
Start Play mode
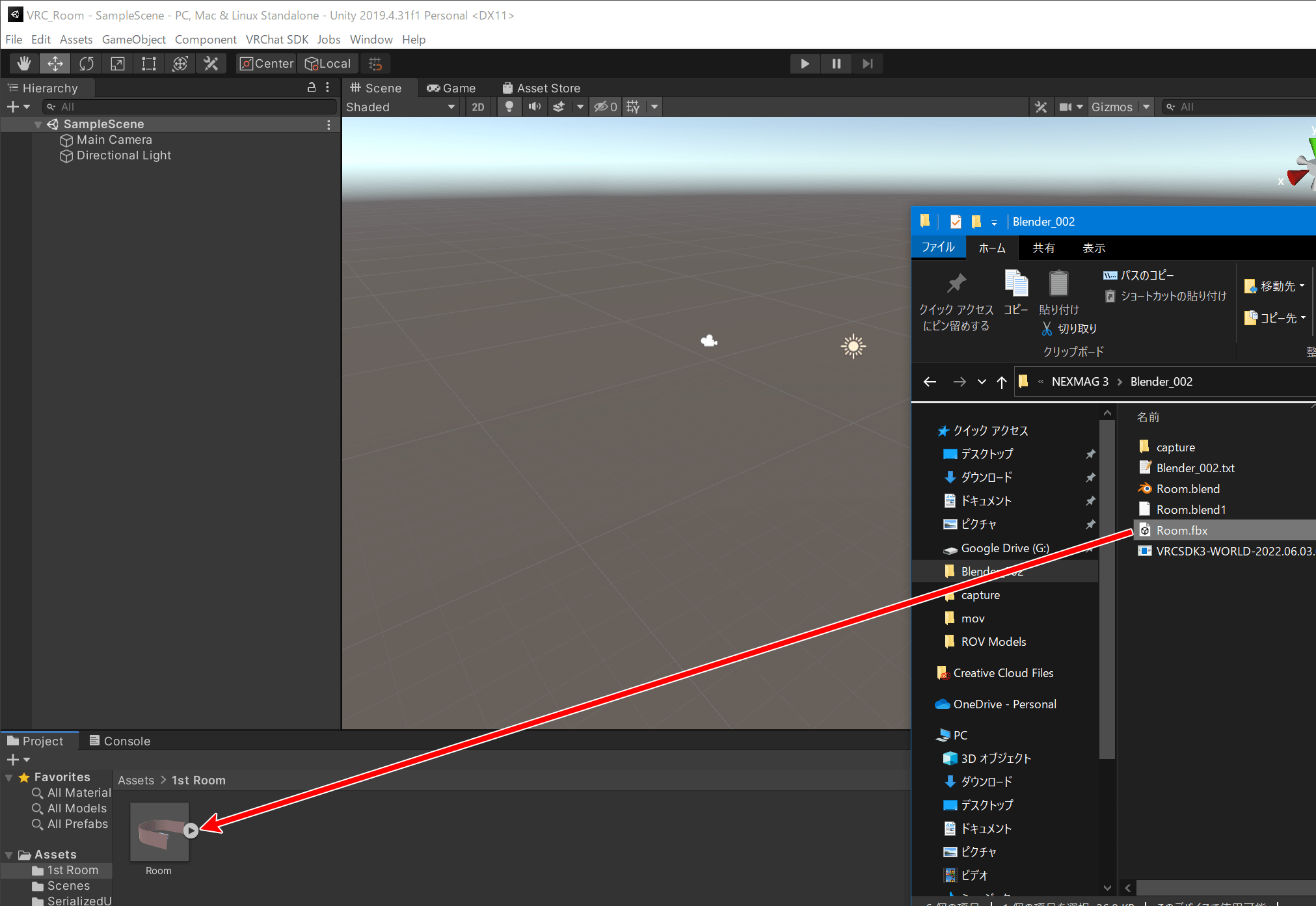[x=805, y=64]
